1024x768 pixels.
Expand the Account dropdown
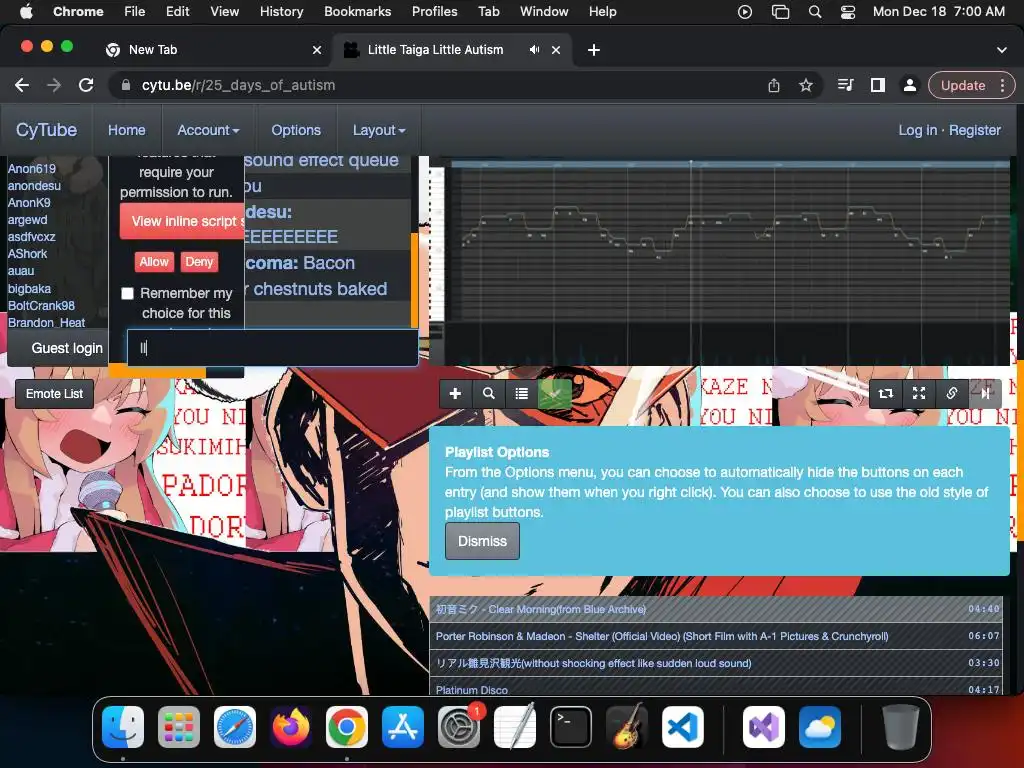click(x=208, y=130)
